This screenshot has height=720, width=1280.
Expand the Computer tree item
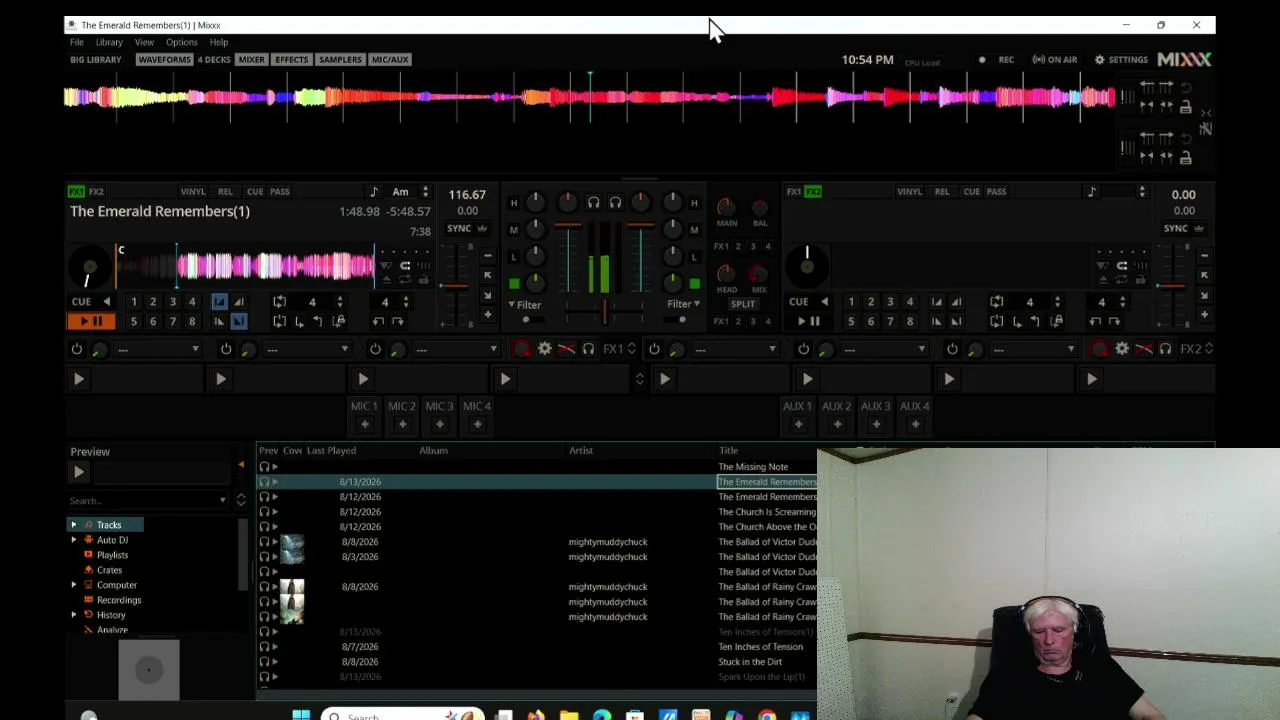pyautogui.click(x=73, y=585)
